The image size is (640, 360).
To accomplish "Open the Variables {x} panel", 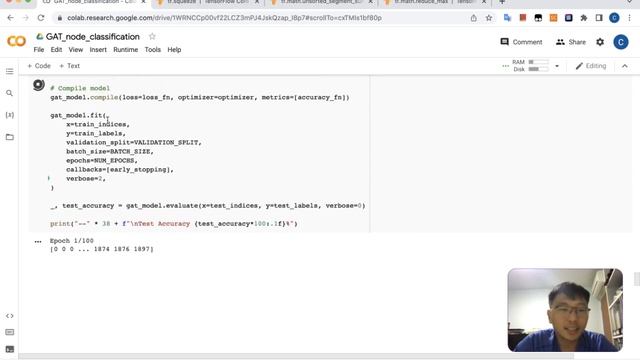I will 9,115.
